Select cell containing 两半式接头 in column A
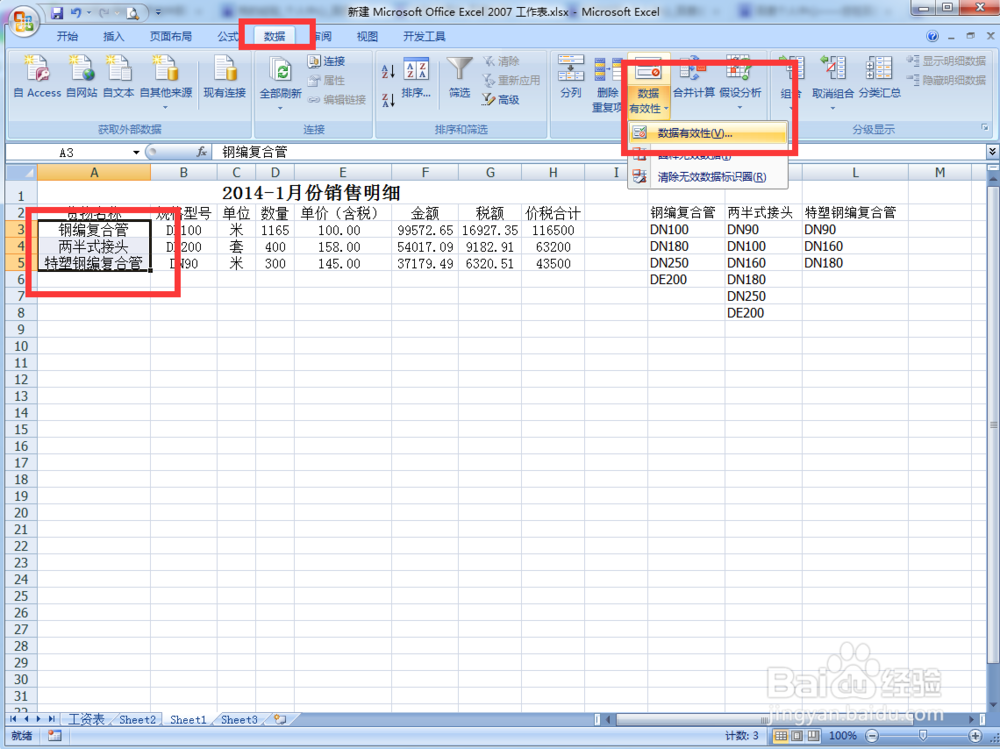Viewport: 1000px width, 749px height. [94, 247]
